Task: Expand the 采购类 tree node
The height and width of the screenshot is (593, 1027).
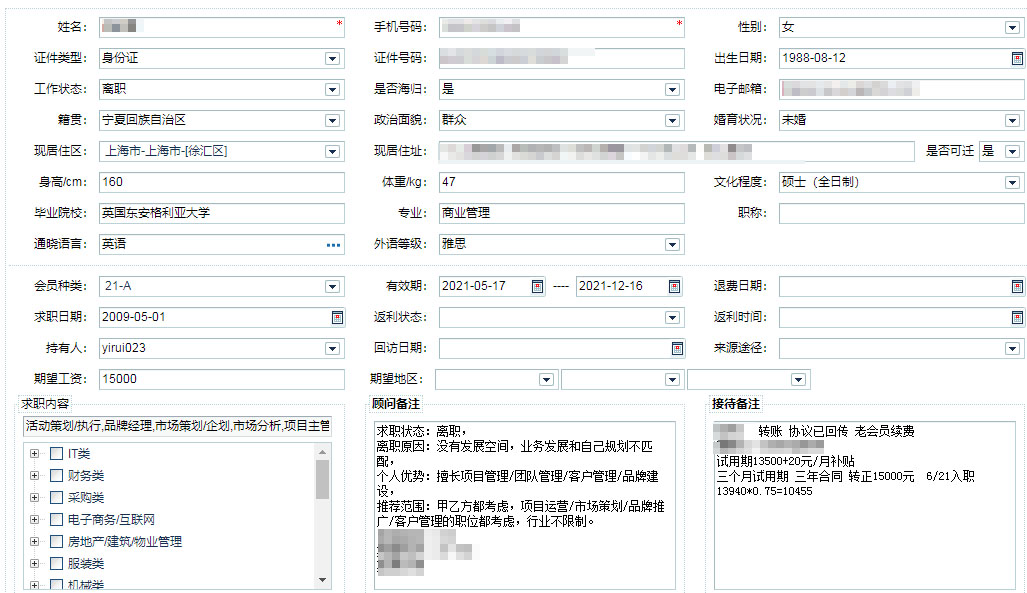Action: pos(34,497)
